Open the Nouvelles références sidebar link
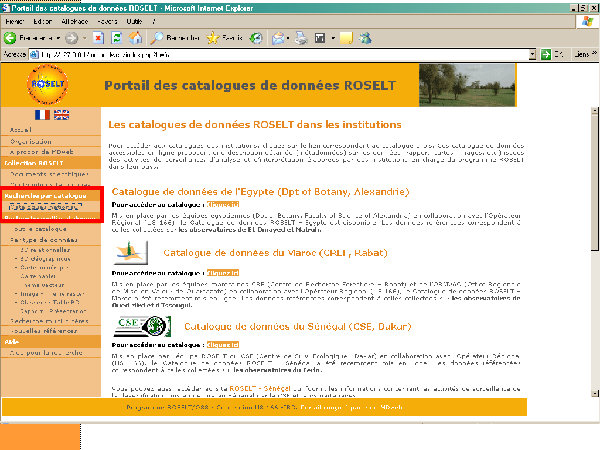The width and height of the screenshot is (600, 450). pos(44,330)
